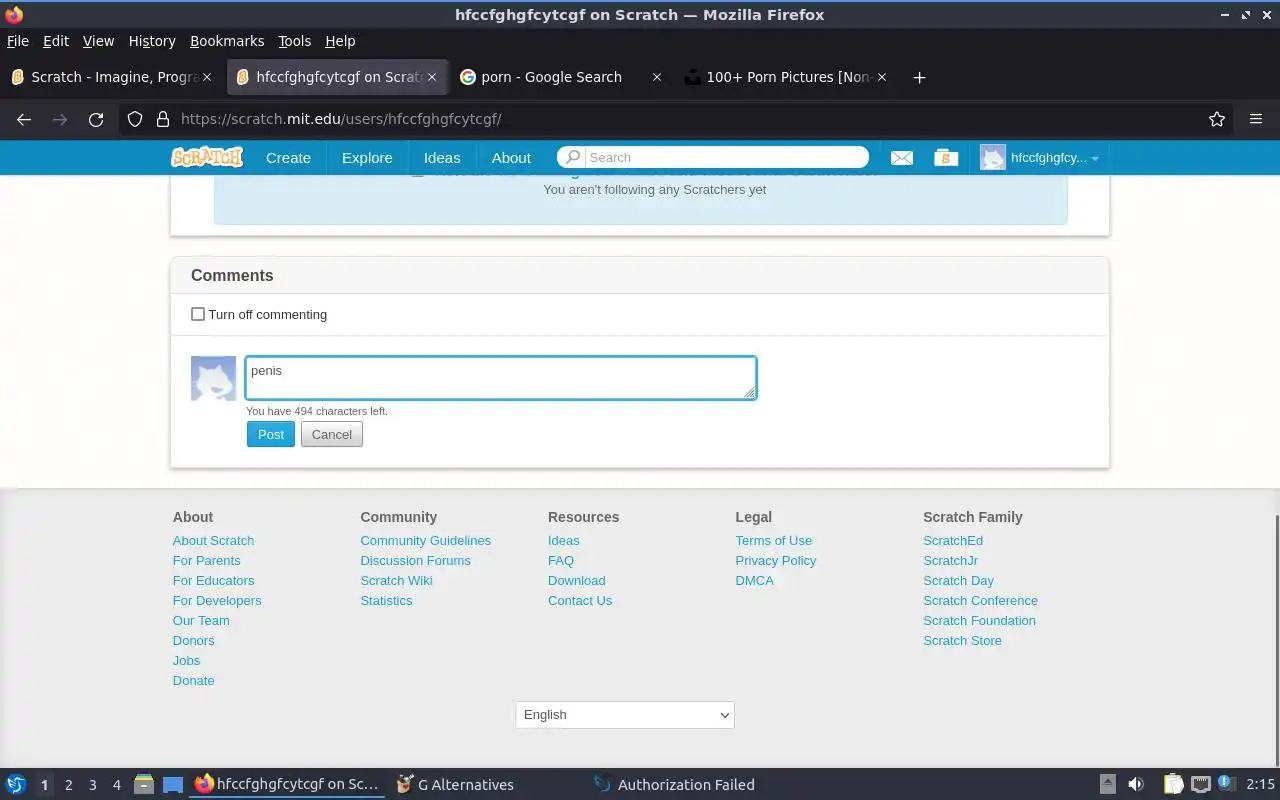Image resolution: width=1280 pixels, height=800 pixels.
Task: Go back to the previous page
Action: [24, 119]
